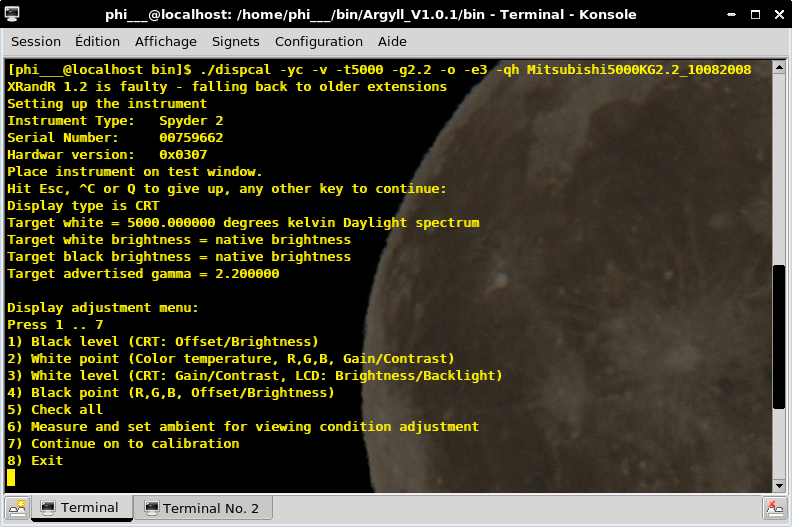The image size is (792, 527).
Task: Click the close session icon in tab bar
Action: click(x=774, y=508)
